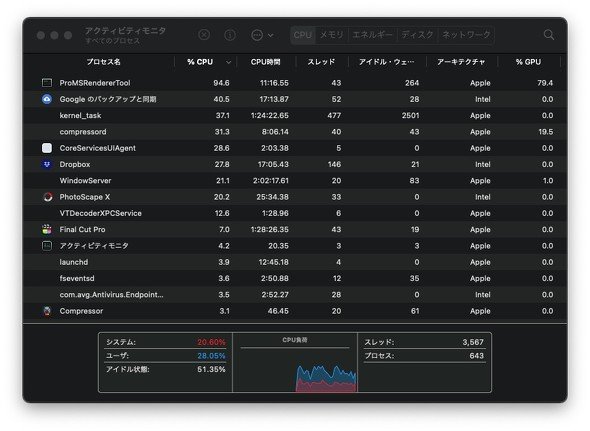Viewport: 590px width, 431px height.
Task: Select the ProMSRendererTool process name
Action: 95,83
